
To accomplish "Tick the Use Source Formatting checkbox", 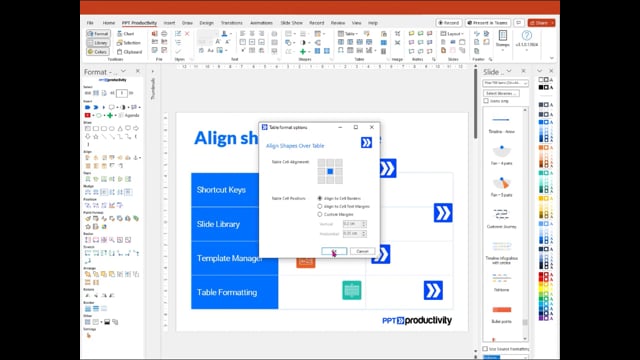I will coord(485,349).
